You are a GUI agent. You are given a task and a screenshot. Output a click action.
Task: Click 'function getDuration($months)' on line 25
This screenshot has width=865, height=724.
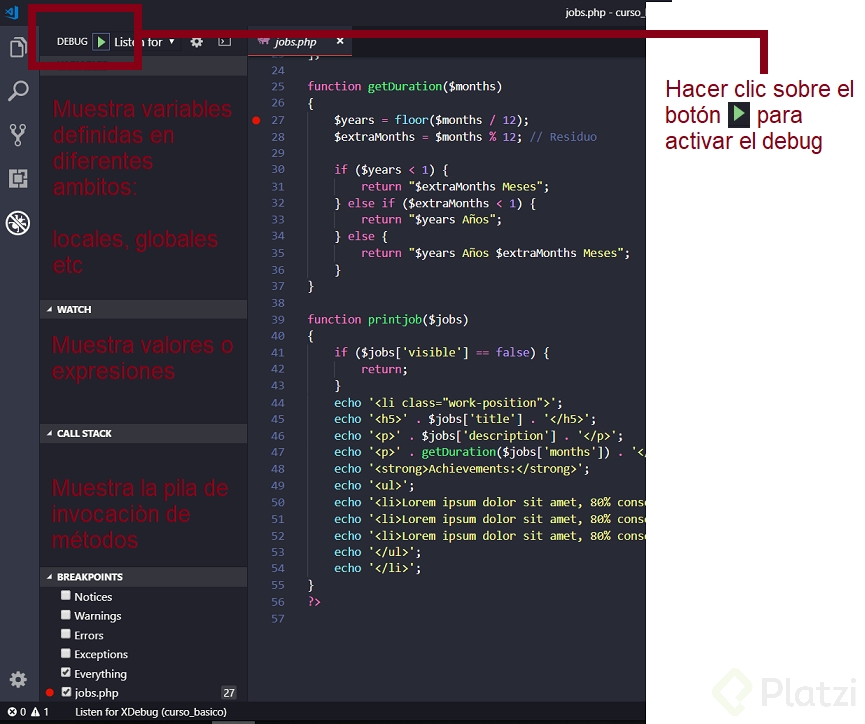point(404,87)
